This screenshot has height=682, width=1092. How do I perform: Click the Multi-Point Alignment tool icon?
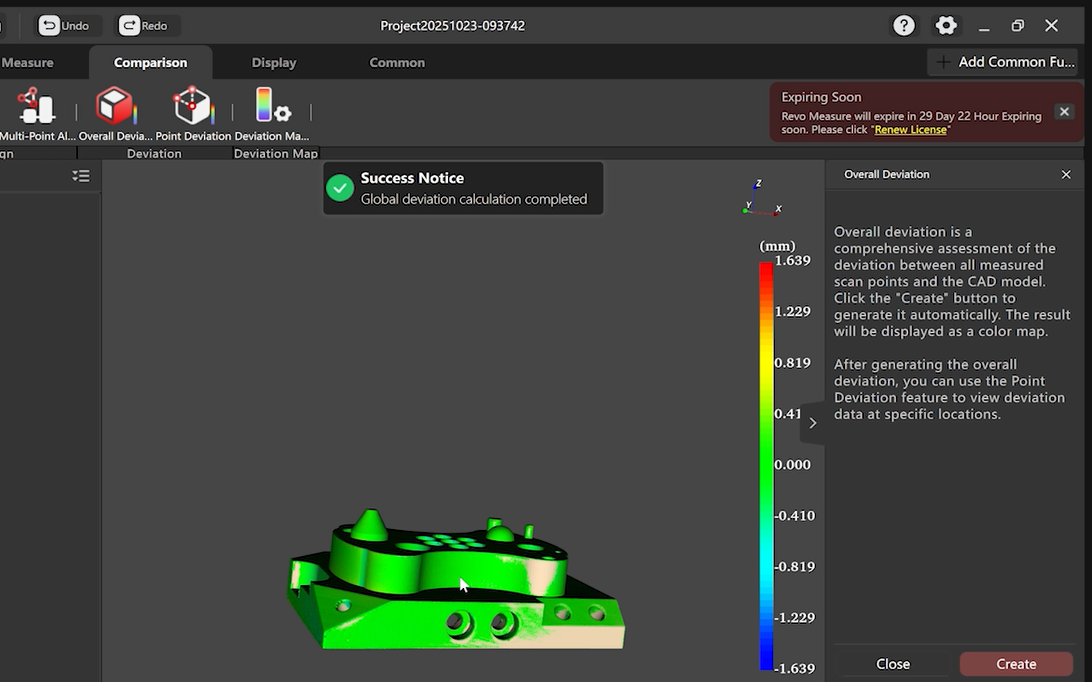click(x=36, y=107)
